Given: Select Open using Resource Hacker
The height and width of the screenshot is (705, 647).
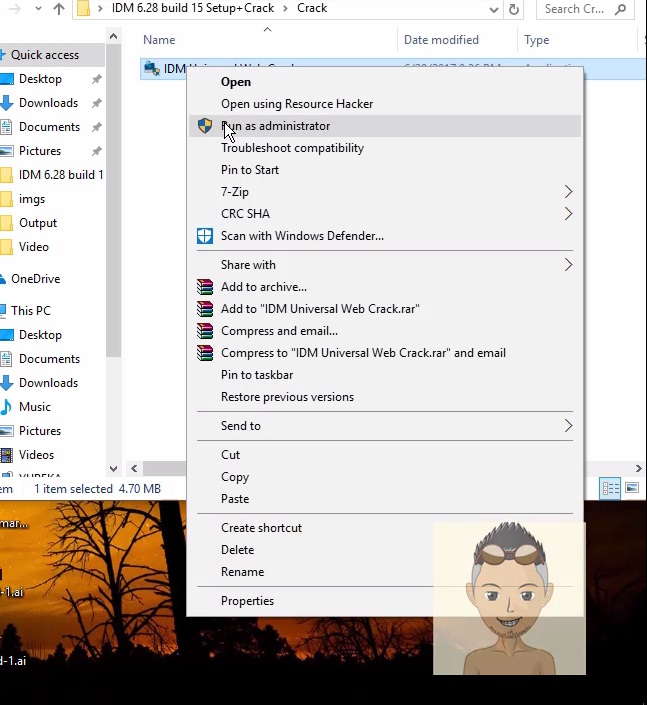Looking at the screenshot, I should tap(384, 104).
